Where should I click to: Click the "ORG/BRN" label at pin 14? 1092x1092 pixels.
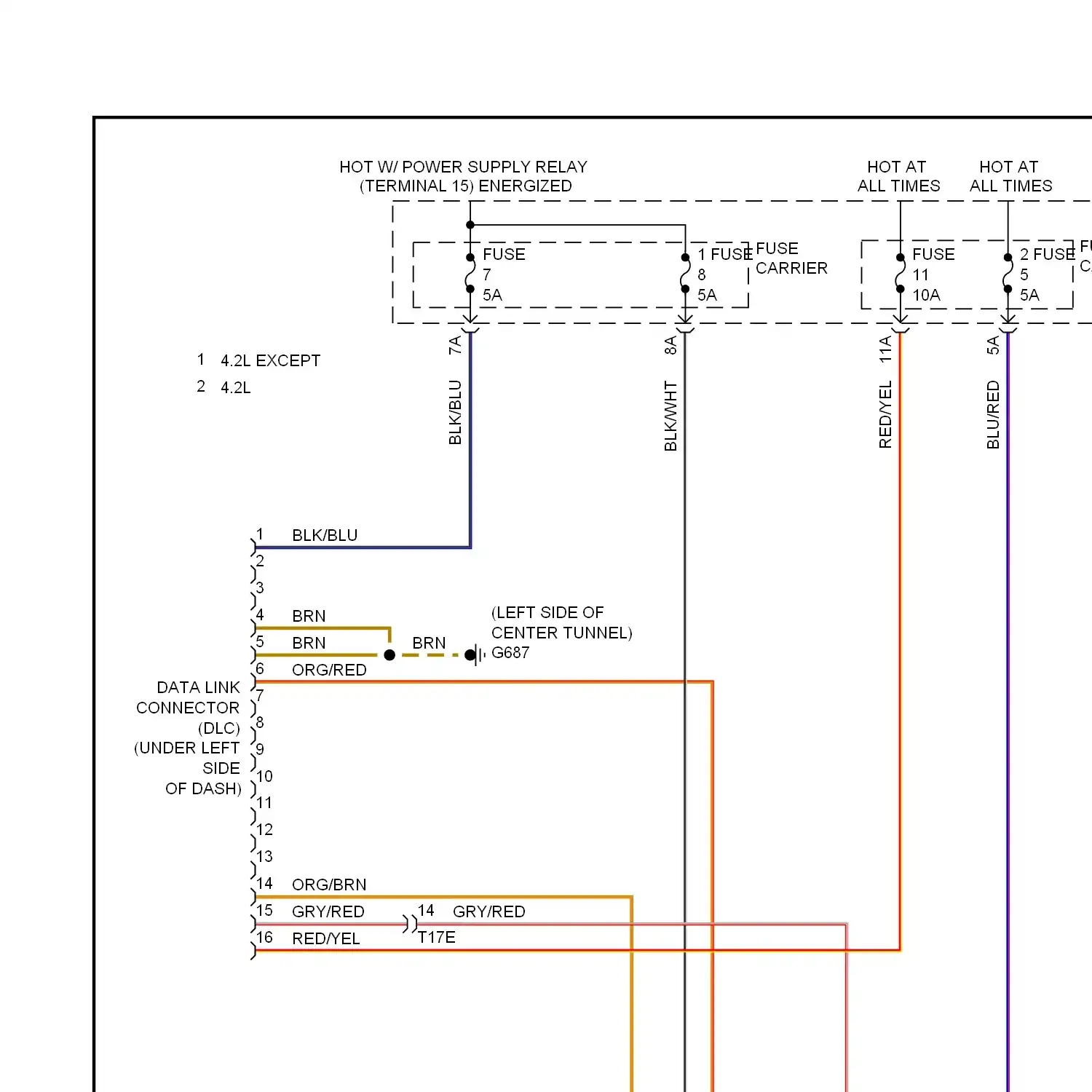(329, 885)
